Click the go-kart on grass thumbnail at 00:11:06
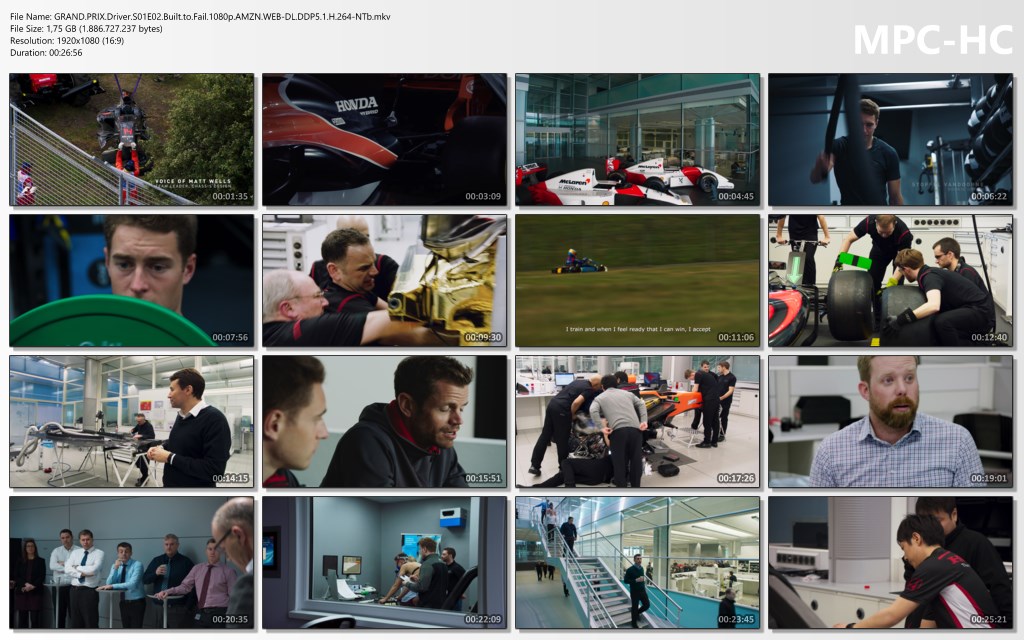 click(637, 280)
